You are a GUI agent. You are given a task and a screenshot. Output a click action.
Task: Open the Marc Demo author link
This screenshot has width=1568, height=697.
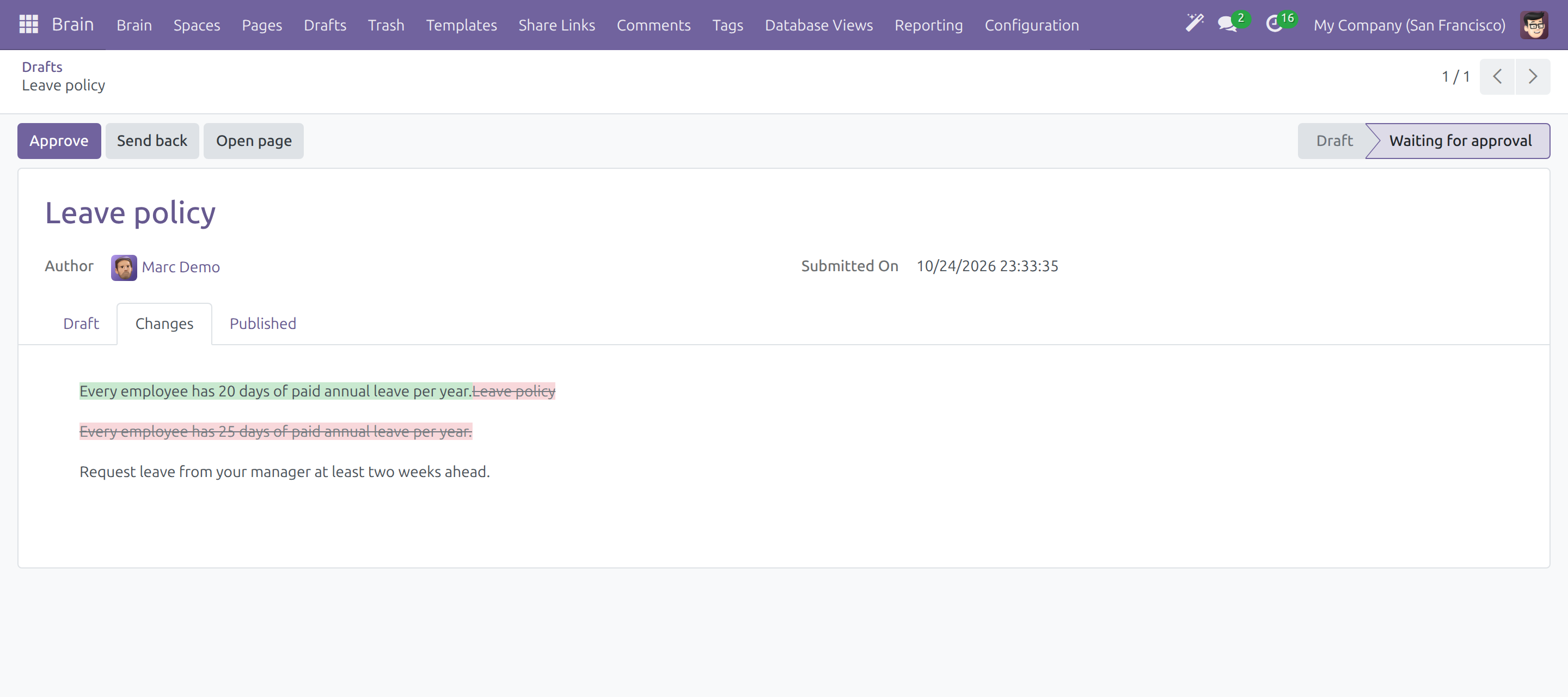[x=181, y=267]
